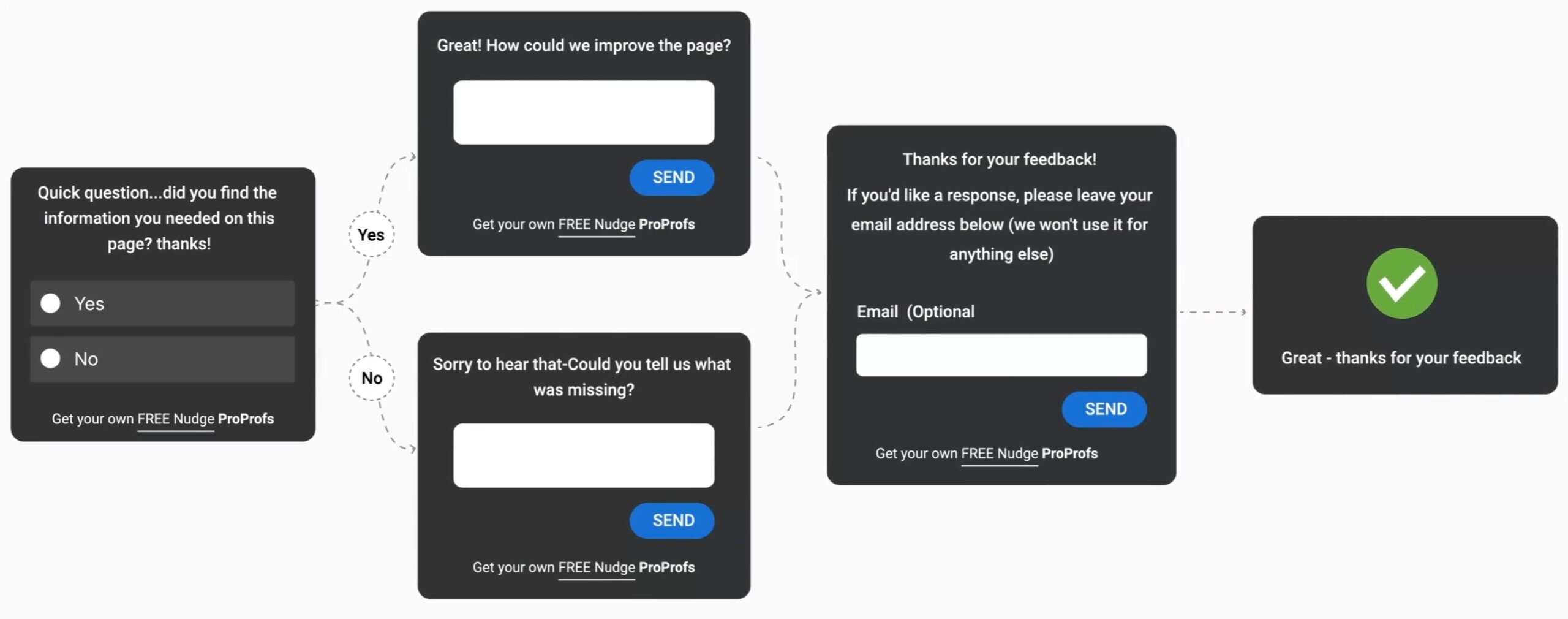Open FREE Nudge link in what-was-missing card
The width and height of the screenshot is (1568, 619).
click(597, 568)
